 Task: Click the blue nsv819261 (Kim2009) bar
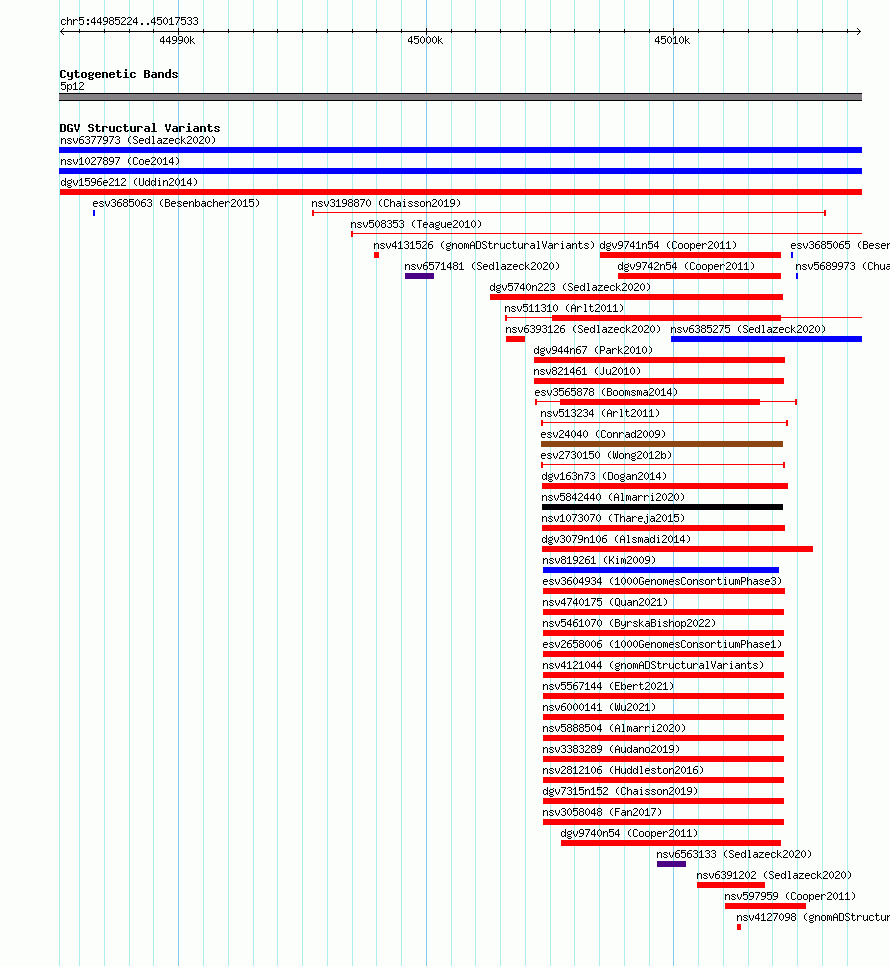point(661,570)
